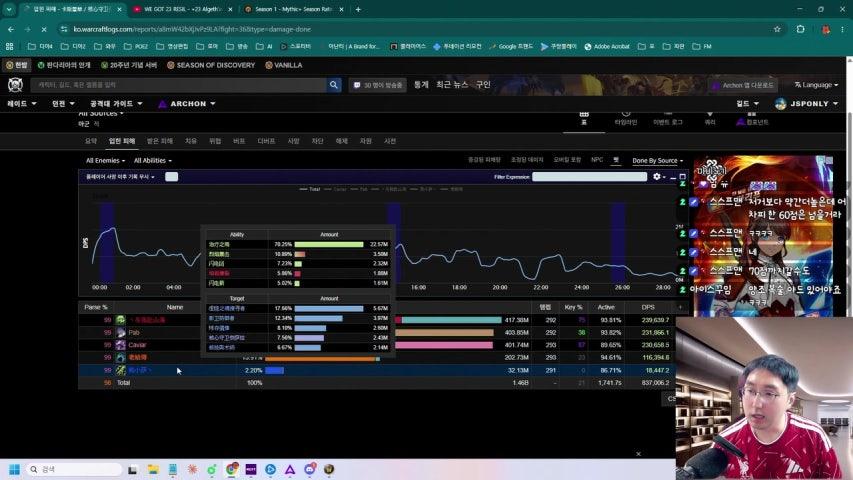Click the Pab player name
Viewport: 853px width, 480px height.
(x=134, y=333)
